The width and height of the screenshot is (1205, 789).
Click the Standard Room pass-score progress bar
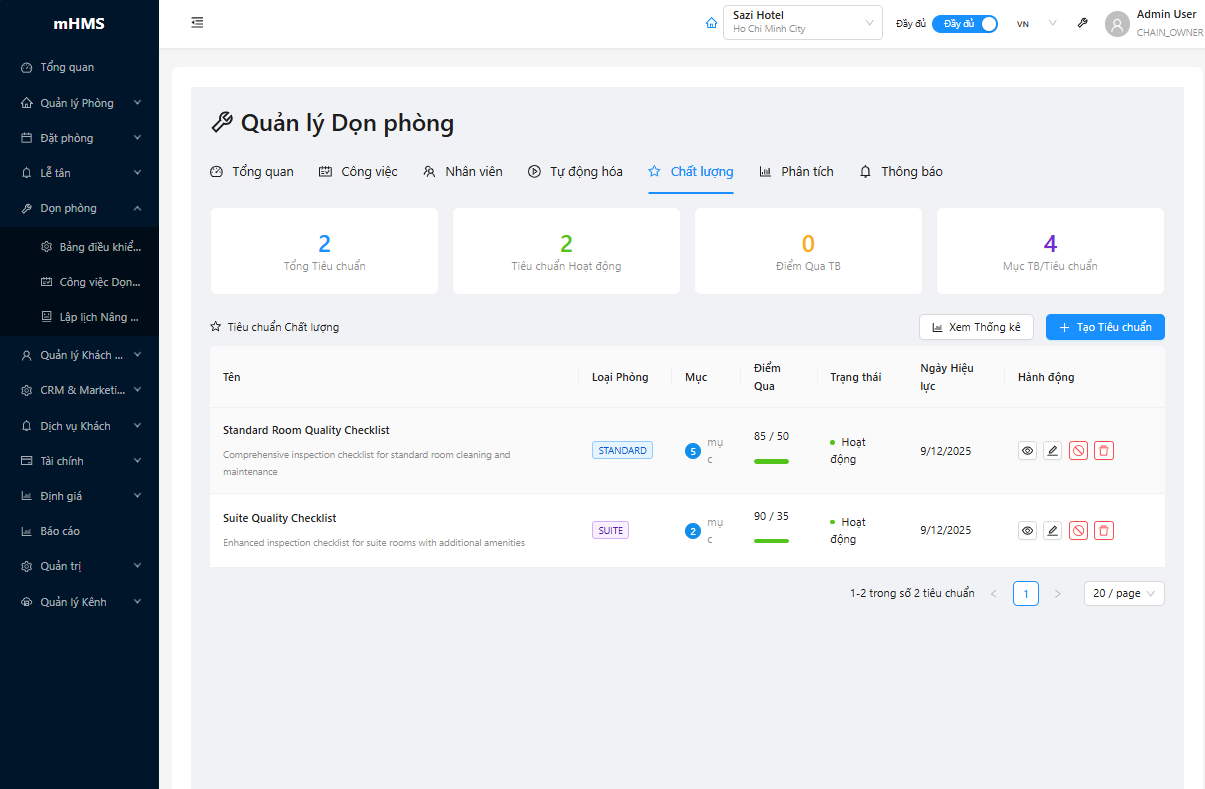click(771, 462)
